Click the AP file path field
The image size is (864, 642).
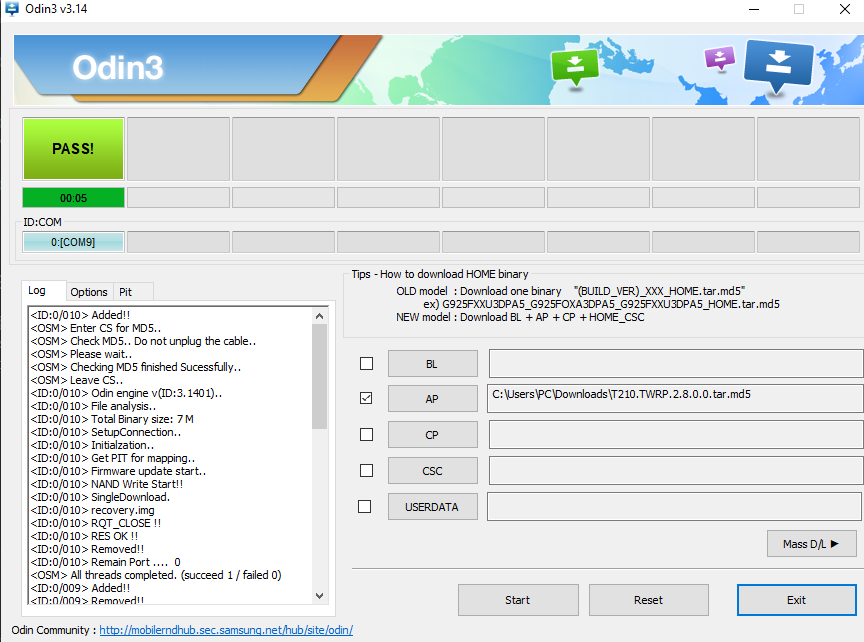coord(676,398)
